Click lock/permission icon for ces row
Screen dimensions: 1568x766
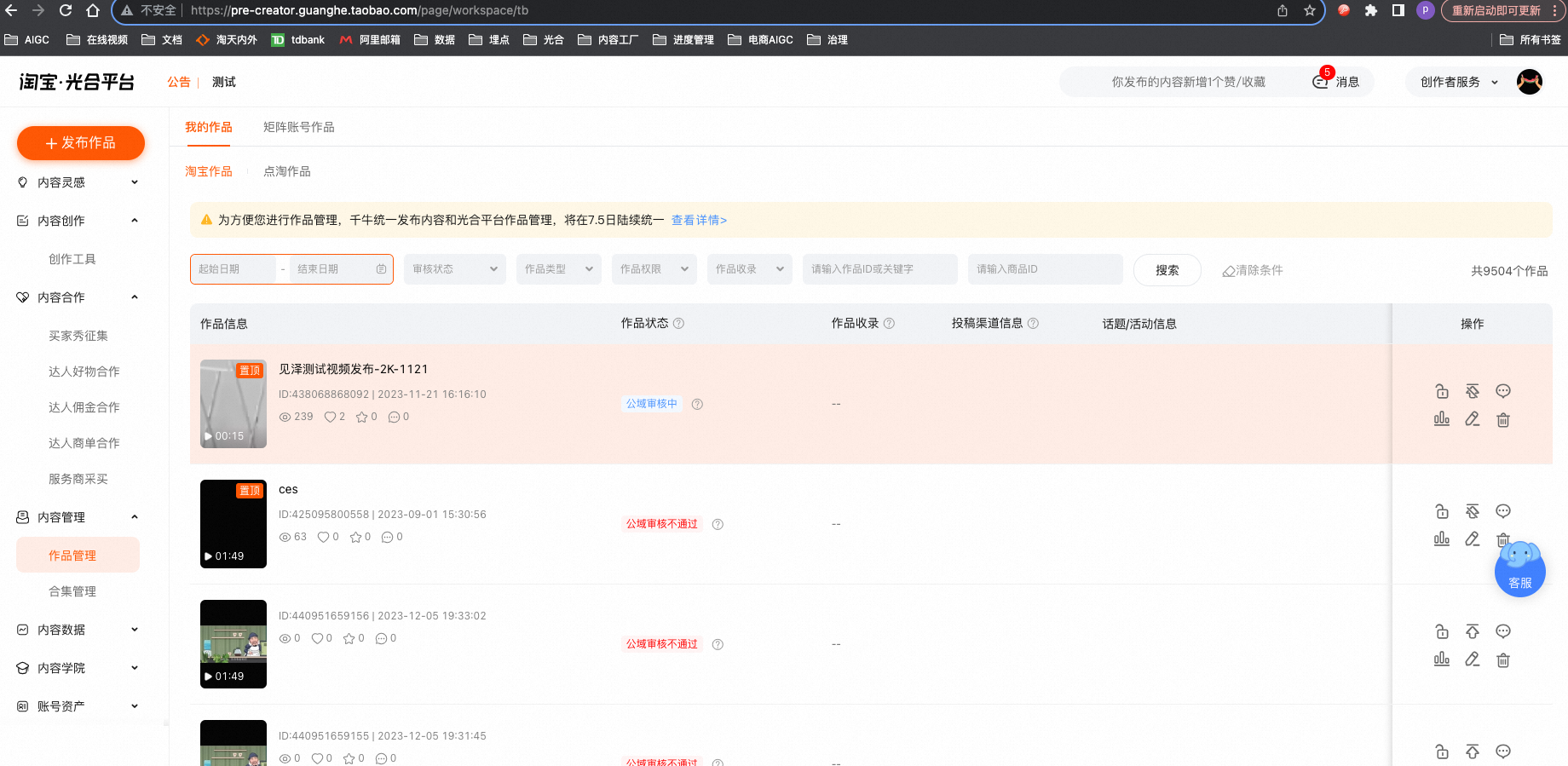click(x=1442, y=511)
